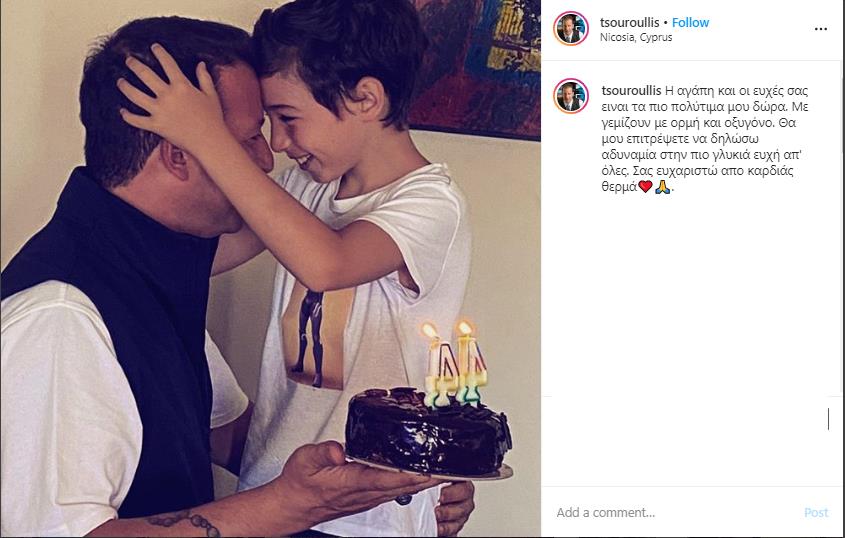The width and height of the screenshot is (845, 538).
Task: Click the bold tsouroullis username in the caption
Action: [631, 91]
